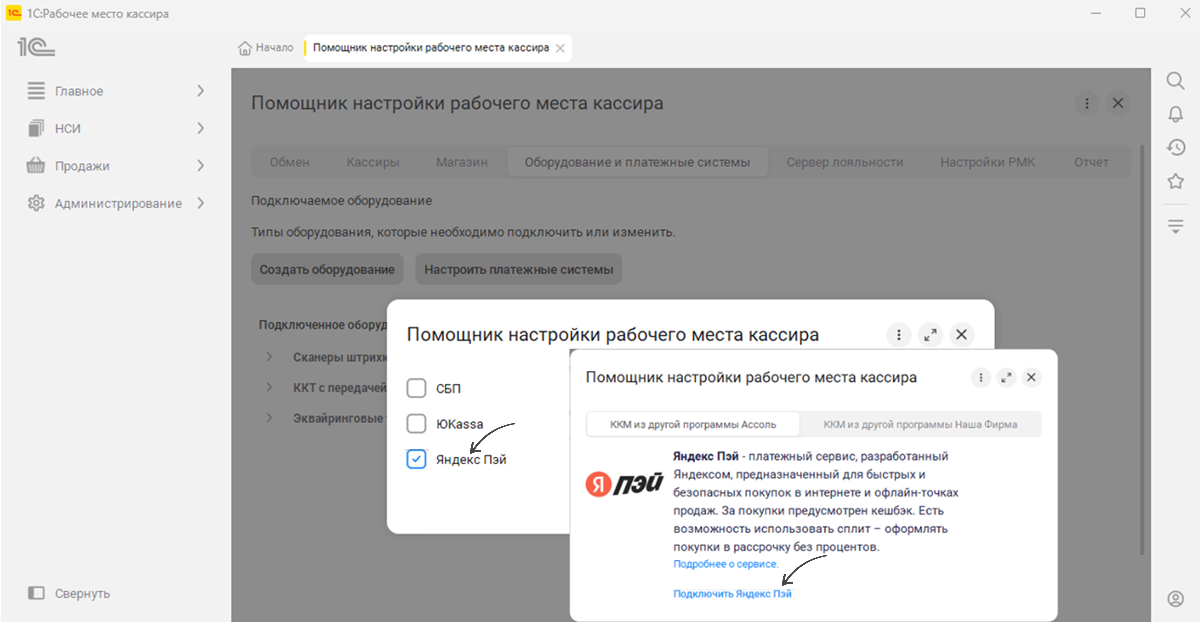
Task: Enable the СБП checkbox
Action: (x=417, y=388)
